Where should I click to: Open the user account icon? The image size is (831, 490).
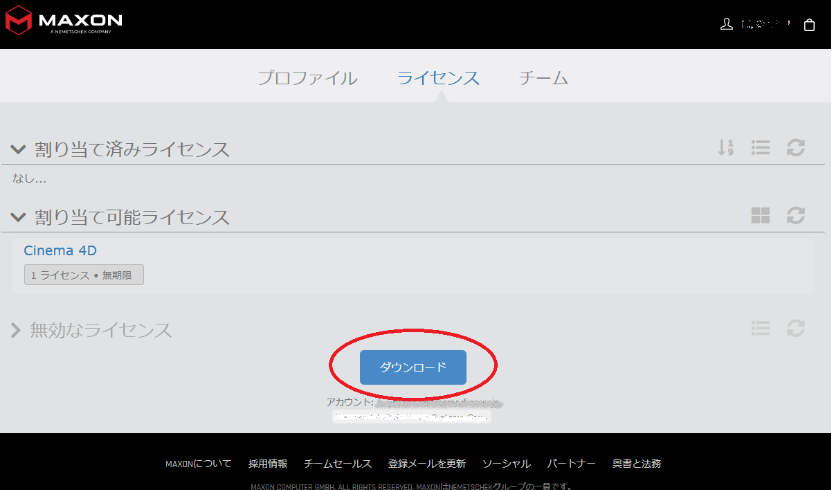pos(727,24)
